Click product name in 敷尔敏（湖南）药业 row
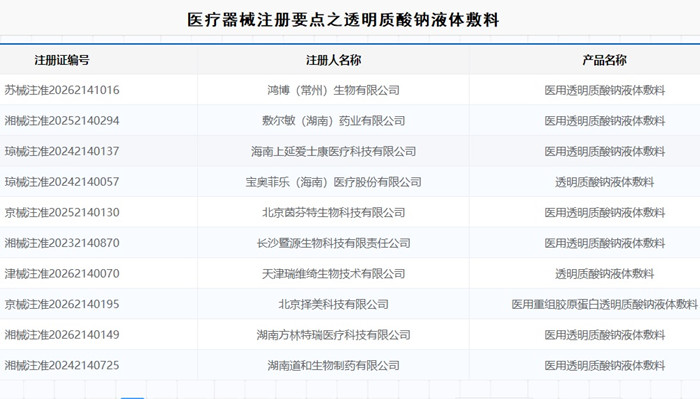The image size is (700, 399). [x=604, y=121]
